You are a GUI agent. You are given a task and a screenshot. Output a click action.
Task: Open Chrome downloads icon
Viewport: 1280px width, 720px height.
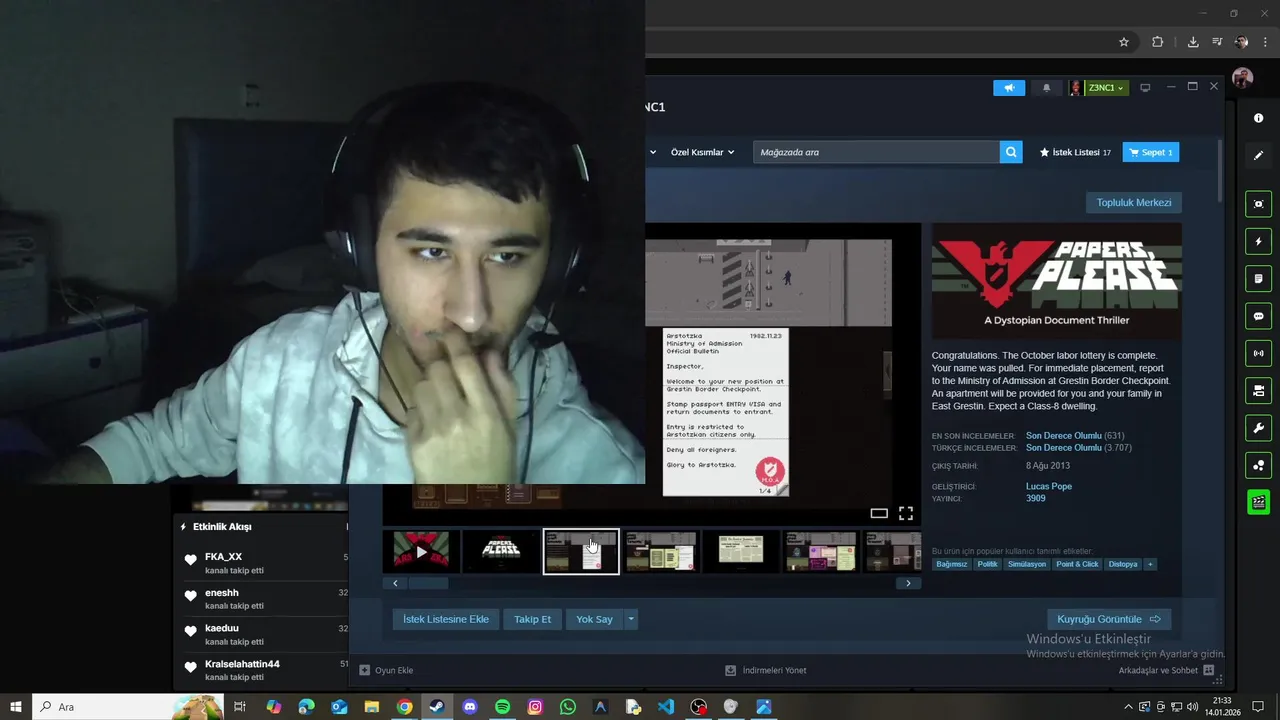coord(1193,42)
